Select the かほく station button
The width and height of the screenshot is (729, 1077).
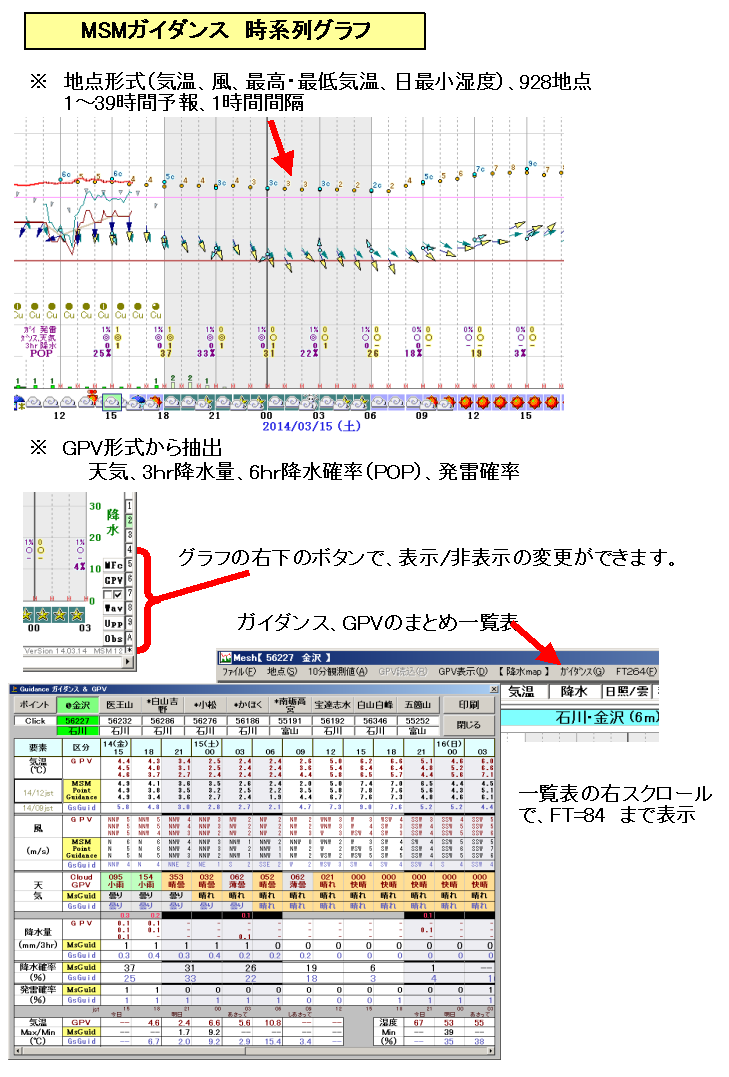coord(247,705)
